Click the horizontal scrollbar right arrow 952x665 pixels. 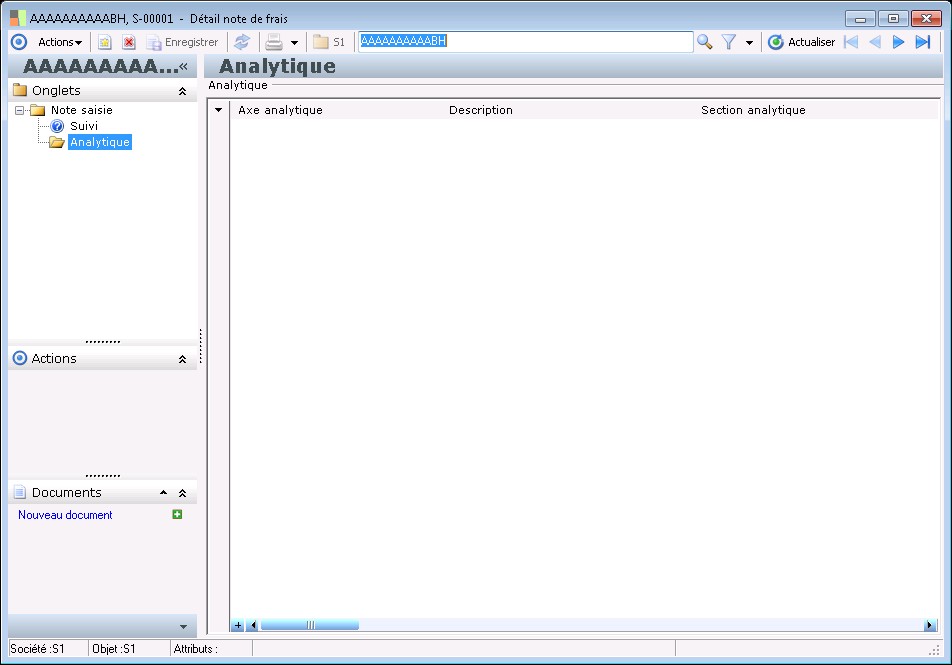click(x=930, y=625)
